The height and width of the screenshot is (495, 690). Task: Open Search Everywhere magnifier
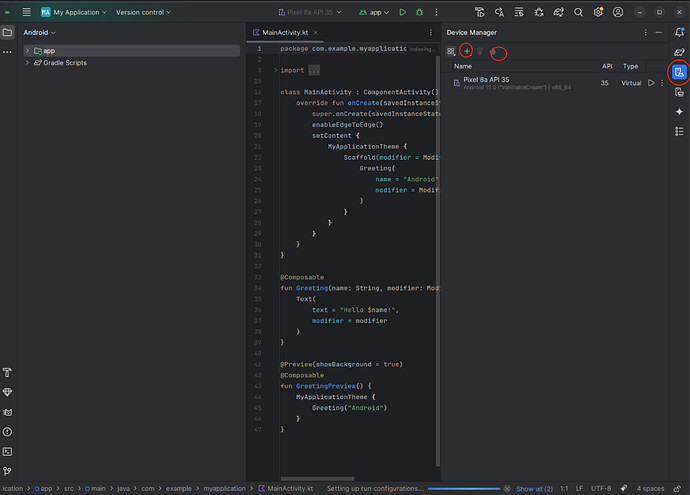coord(578,12)
